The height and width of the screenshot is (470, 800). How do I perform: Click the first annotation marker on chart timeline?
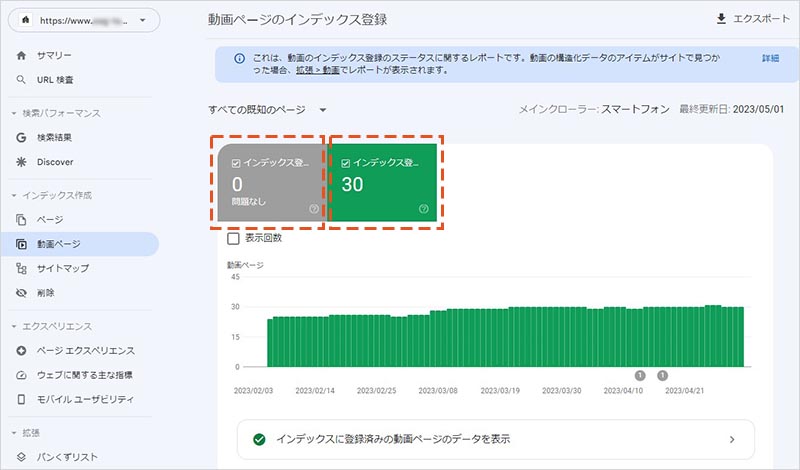click(639, 375)
